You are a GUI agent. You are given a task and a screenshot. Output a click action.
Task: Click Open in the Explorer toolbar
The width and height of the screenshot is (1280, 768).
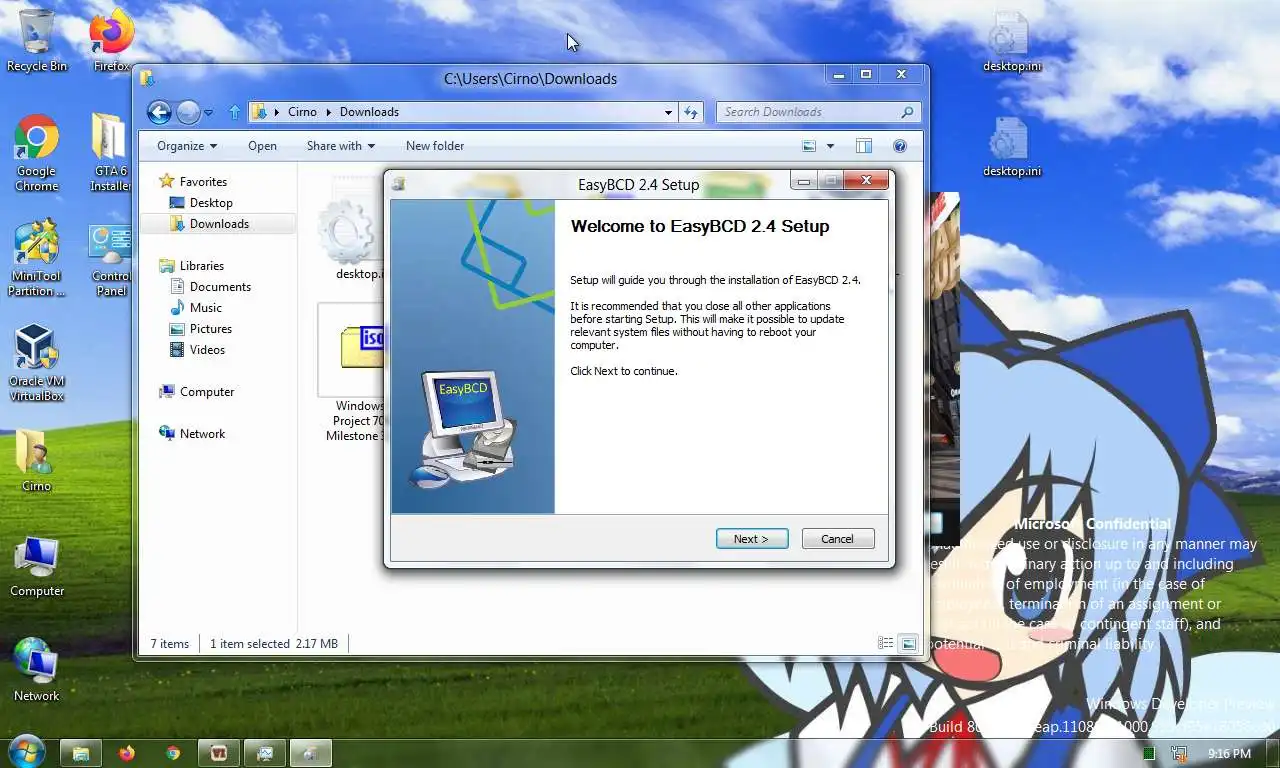pos(262,146)
